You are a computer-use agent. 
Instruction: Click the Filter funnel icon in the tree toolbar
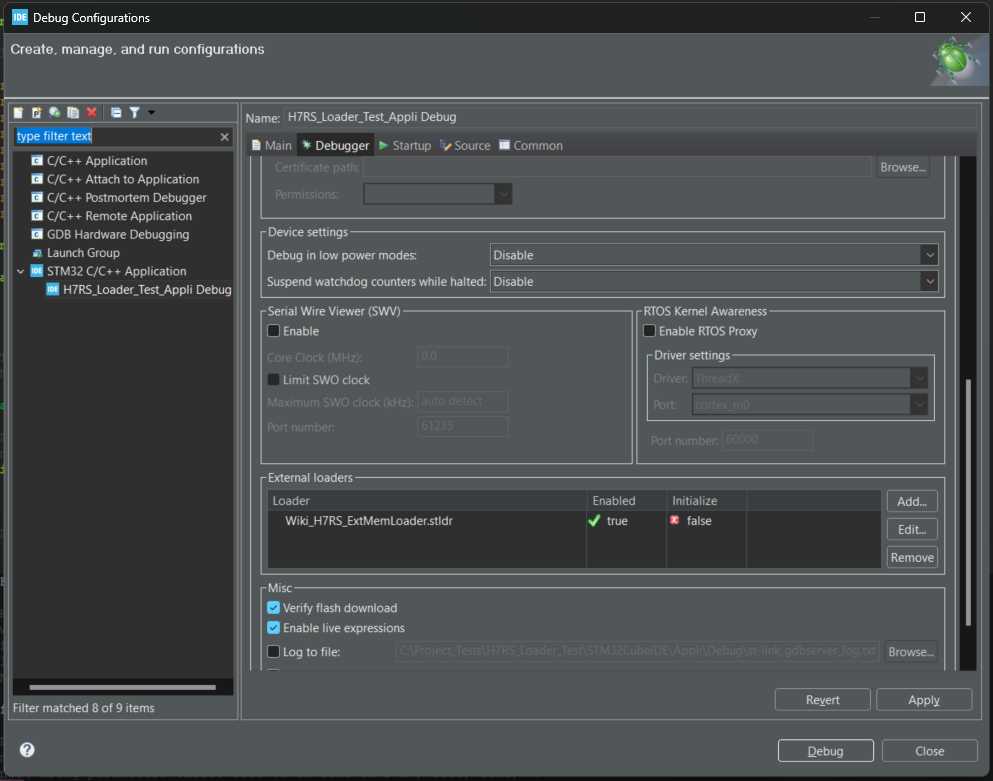tap(134, 112)
